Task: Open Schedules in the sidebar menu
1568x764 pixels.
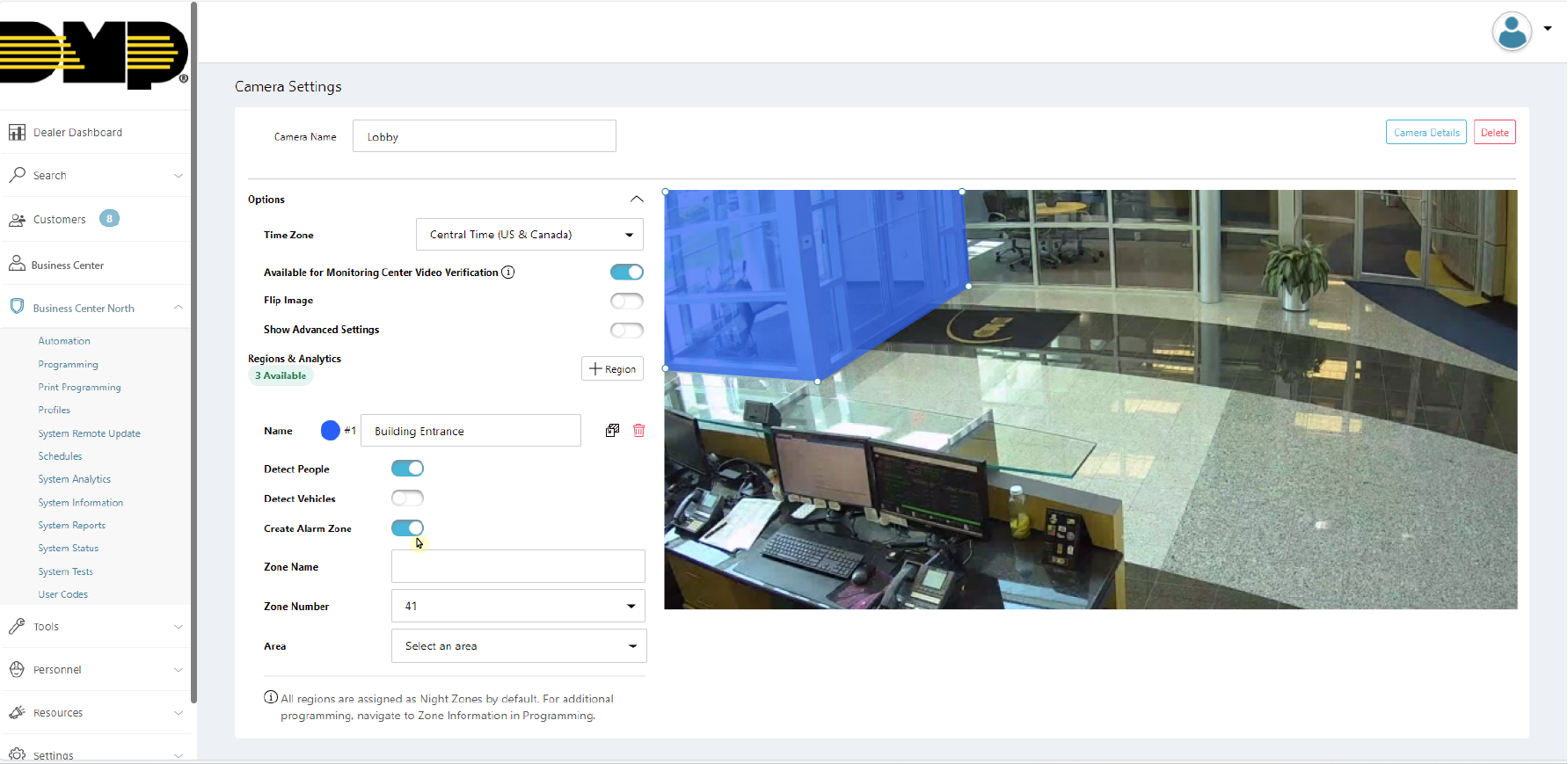Action: coord(60,456)
